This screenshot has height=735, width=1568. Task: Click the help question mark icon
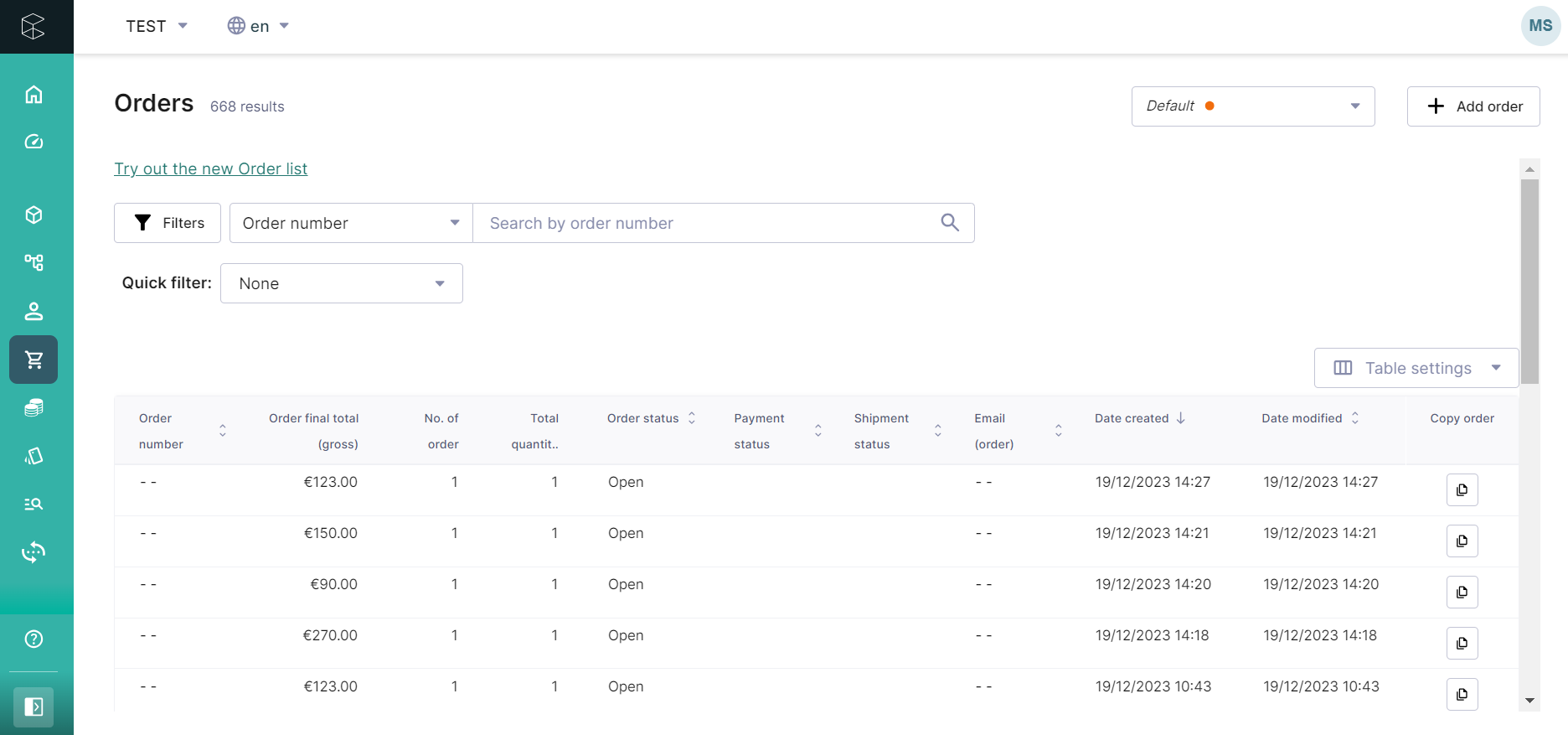pos(34,639)
